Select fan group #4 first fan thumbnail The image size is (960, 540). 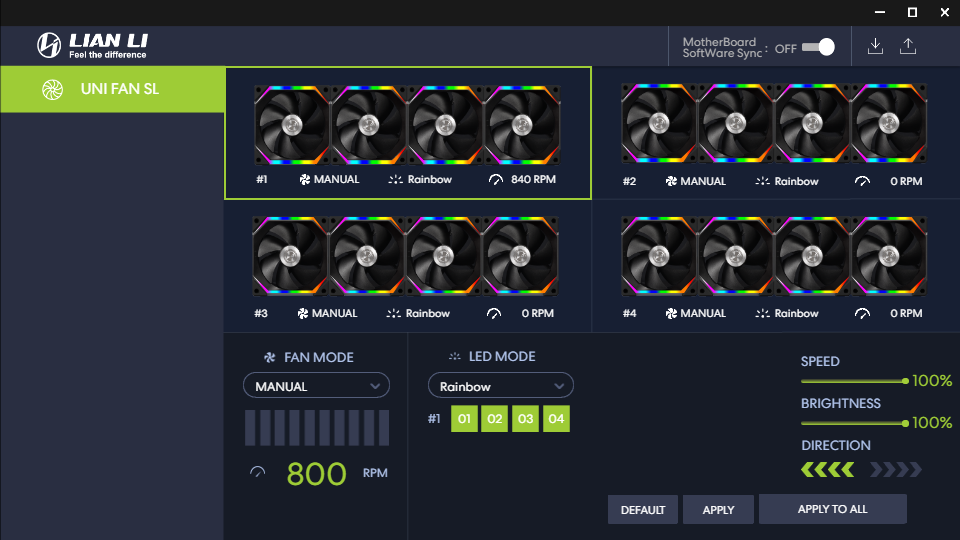point(659,256)
